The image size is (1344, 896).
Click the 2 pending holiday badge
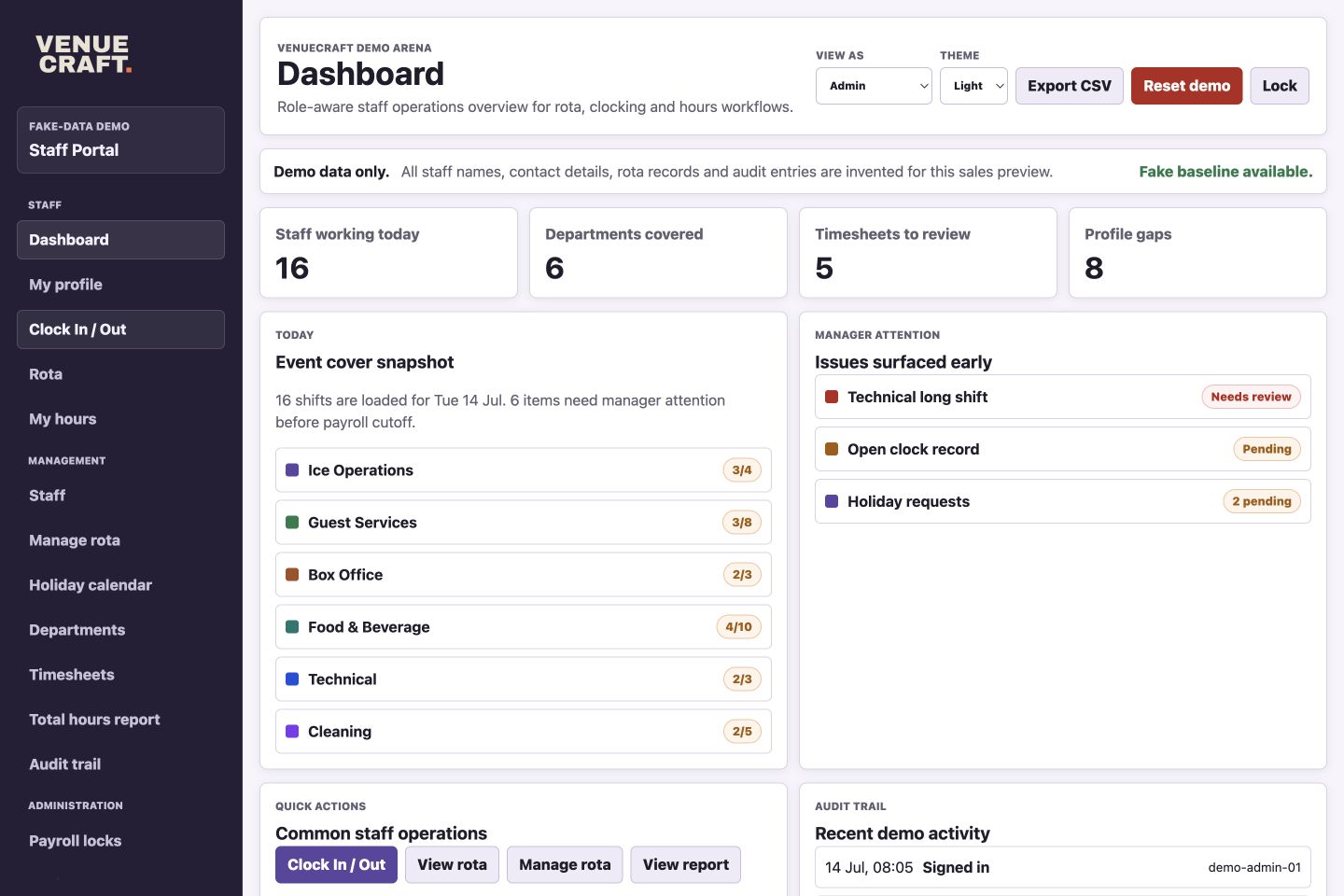(x=1262, y=501)
